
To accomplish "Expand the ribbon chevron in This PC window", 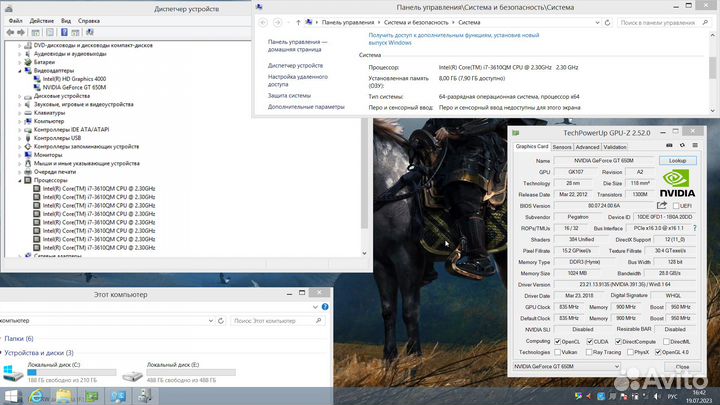I will click(315, 307).
